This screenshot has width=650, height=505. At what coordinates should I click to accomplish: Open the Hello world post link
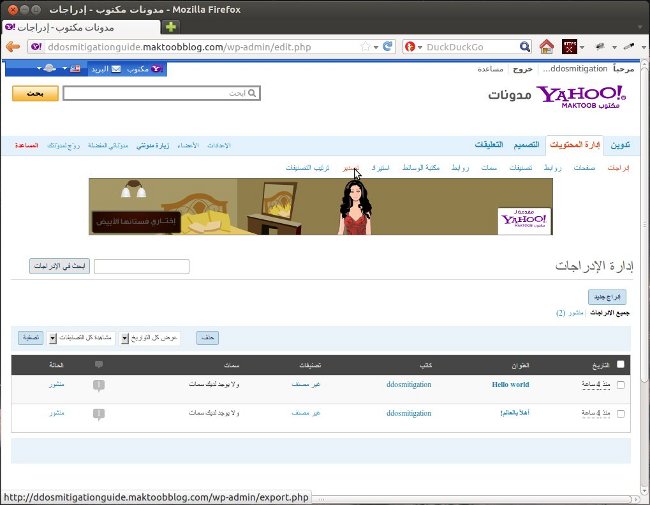tap(510, 384)
